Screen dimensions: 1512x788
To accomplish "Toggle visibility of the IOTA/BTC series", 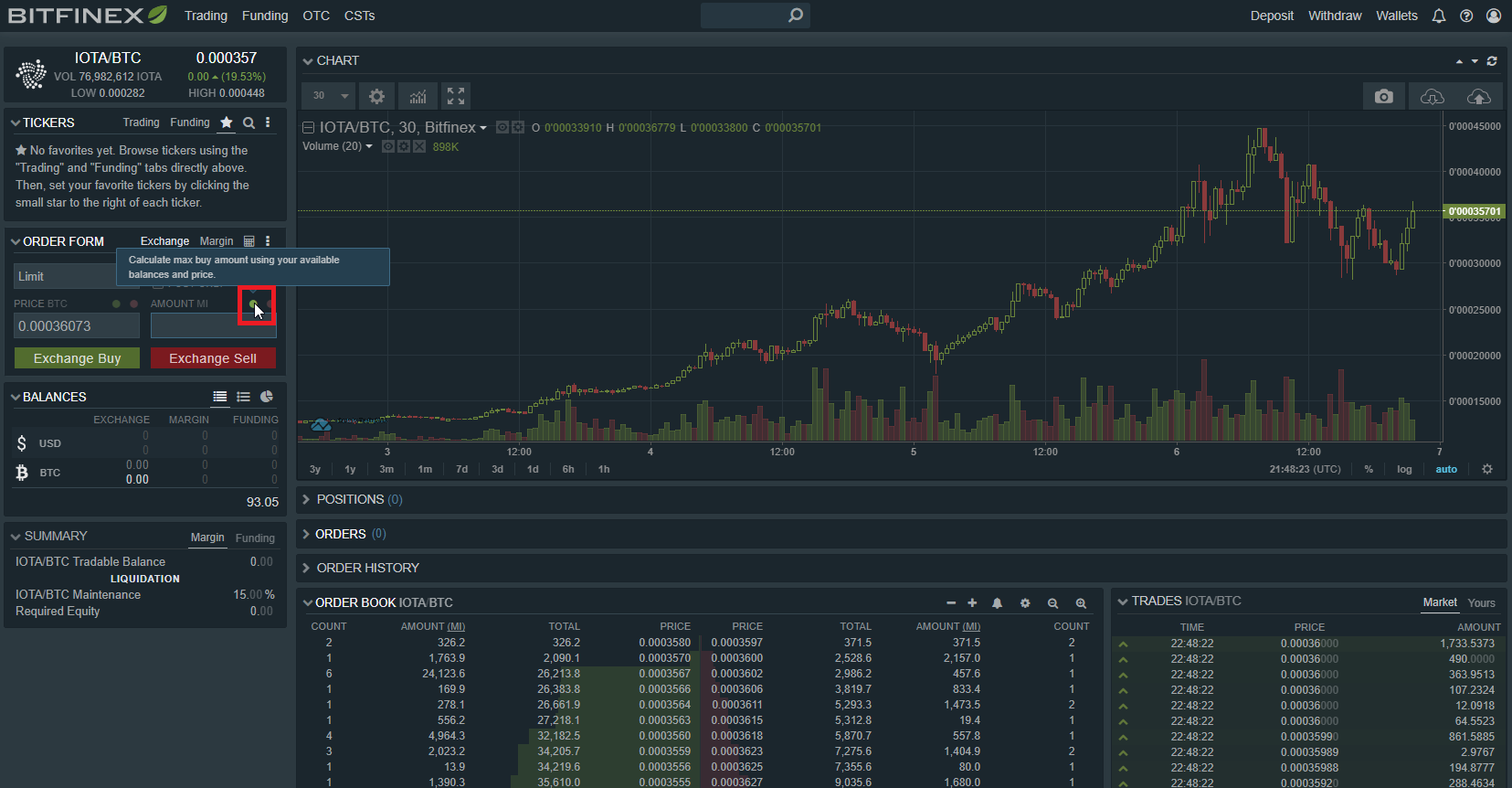I will coord(502,127).
